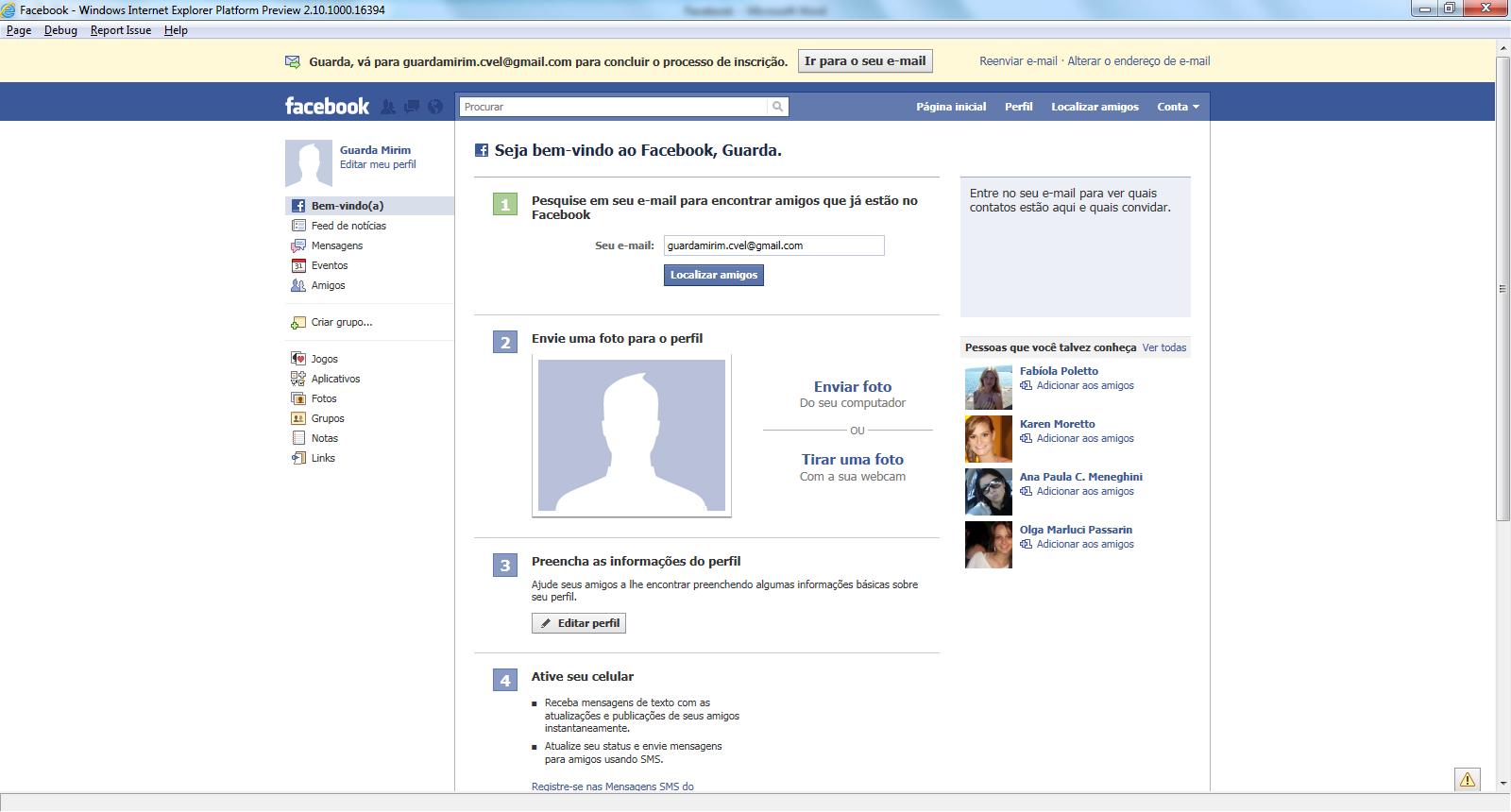Open Perfil in top navigation
1511x812 pixels.
(1018, 107)
